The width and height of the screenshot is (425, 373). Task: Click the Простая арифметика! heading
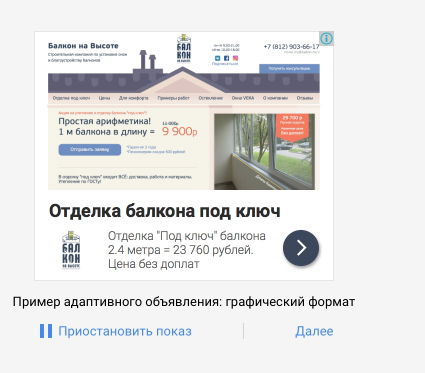click(105, 121)
